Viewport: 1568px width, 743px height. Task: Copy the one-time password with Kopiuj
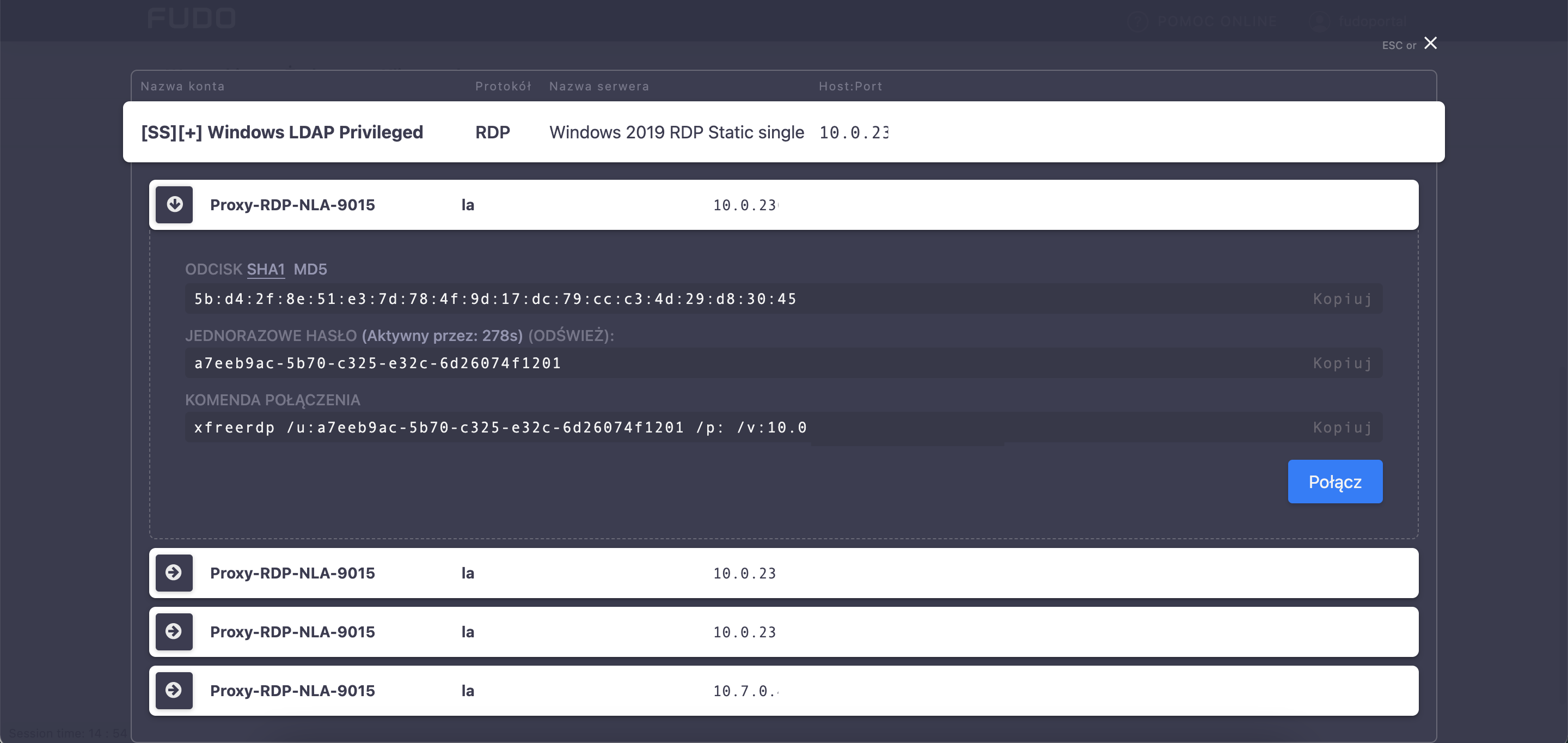click(1342, 363)
